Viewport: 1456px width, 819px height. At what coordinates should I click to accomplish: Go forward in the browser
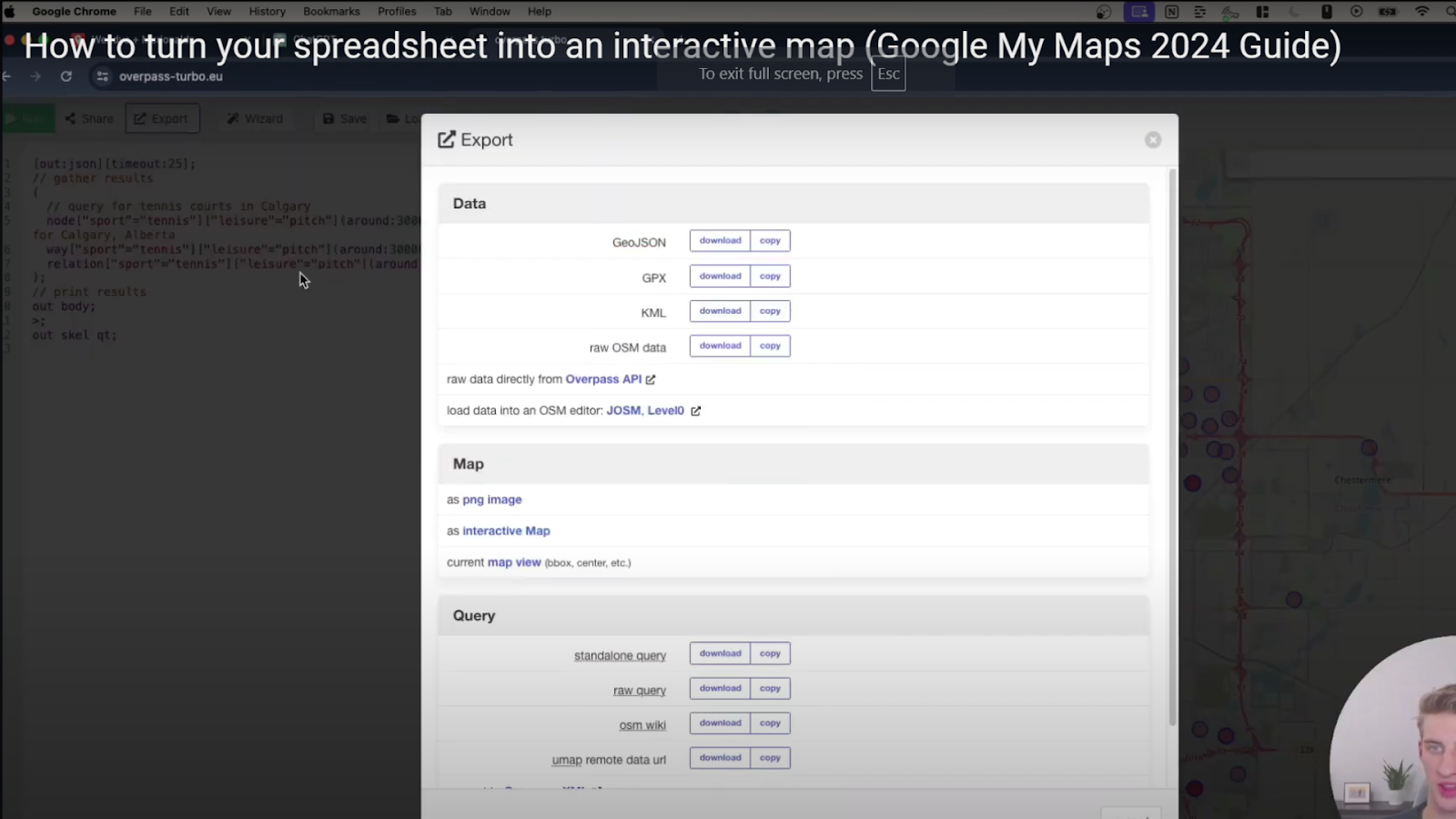[x=35, y=76]
